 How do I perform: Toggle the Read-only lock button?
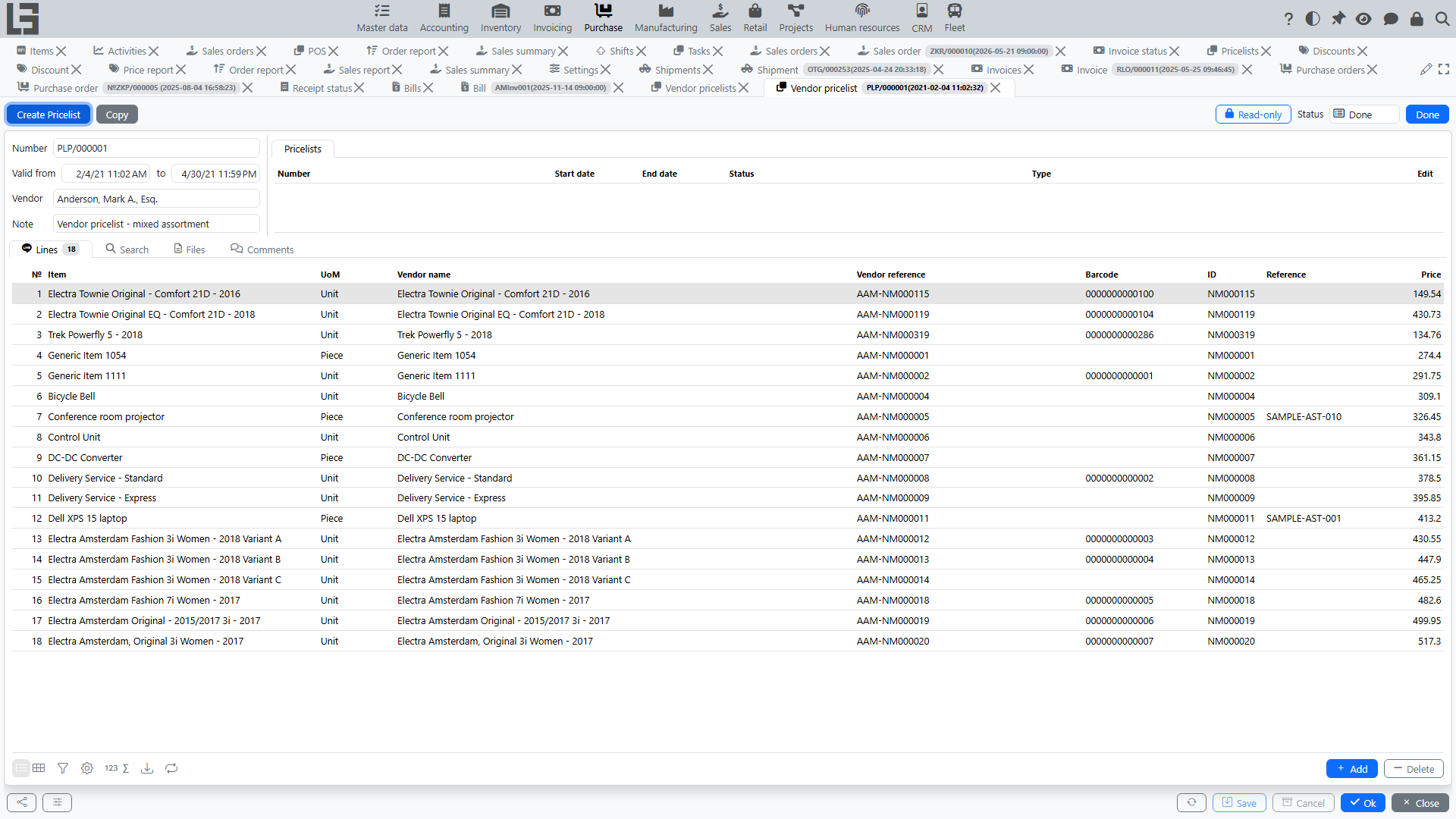click(1253, 115)
